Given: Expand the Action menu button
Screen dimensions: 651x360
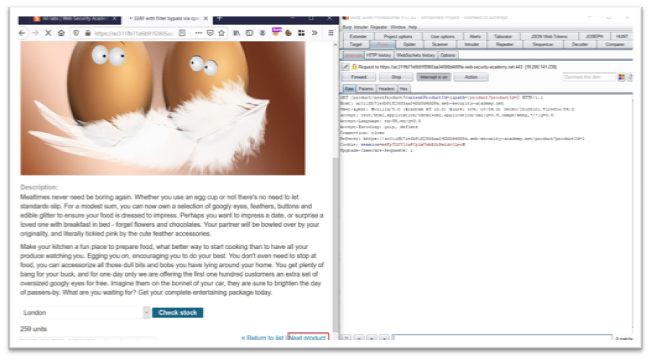Looking at the screenshot, I should pos(471,77).
